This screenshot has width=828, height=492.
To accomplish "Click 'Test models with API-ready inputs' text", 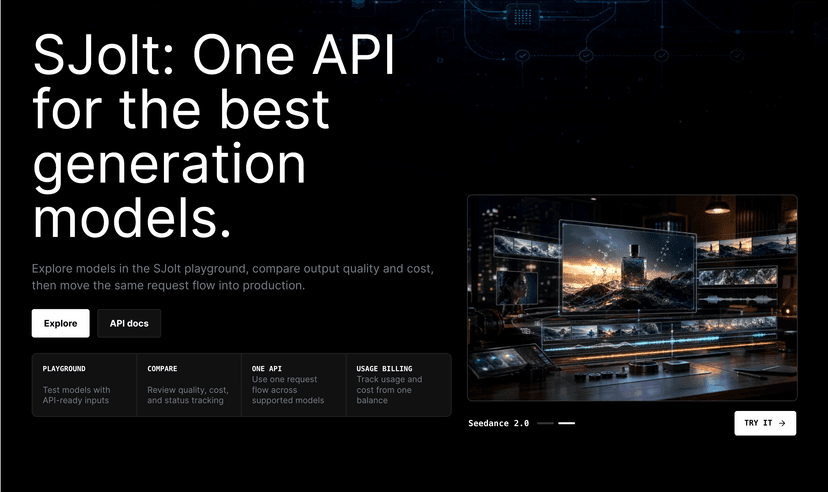I will 77,395.
